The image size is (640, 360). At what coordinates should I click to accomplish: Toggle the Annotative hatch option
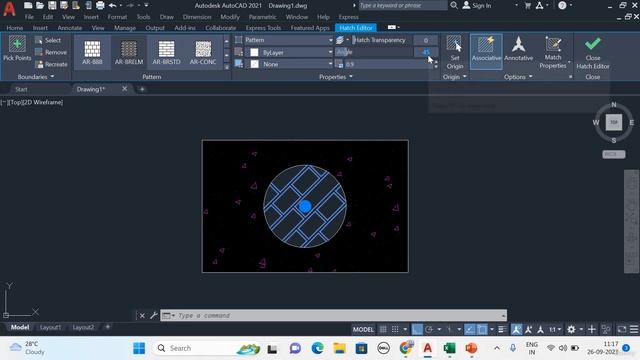point(518,49)
